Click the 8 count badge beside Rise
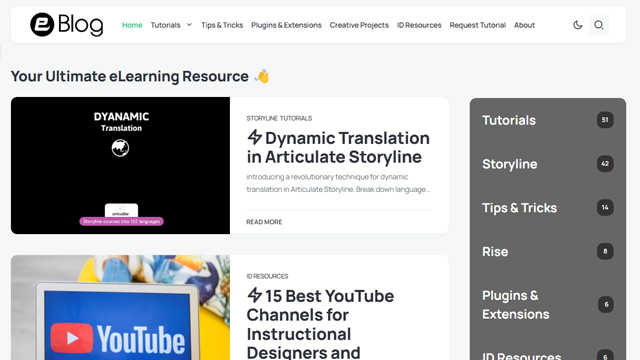 (x=605, y=251)
